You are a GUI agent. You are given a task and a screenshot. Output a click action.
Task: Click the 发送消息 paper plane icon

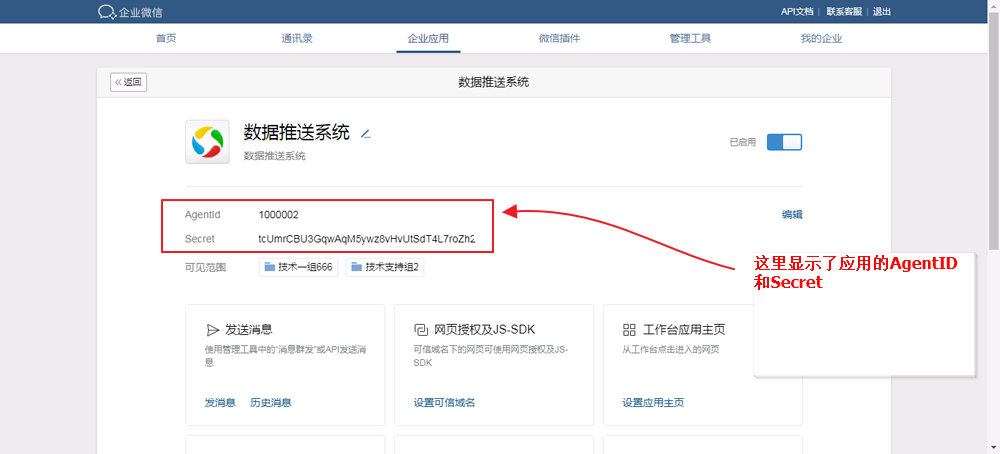click(212, 329)
